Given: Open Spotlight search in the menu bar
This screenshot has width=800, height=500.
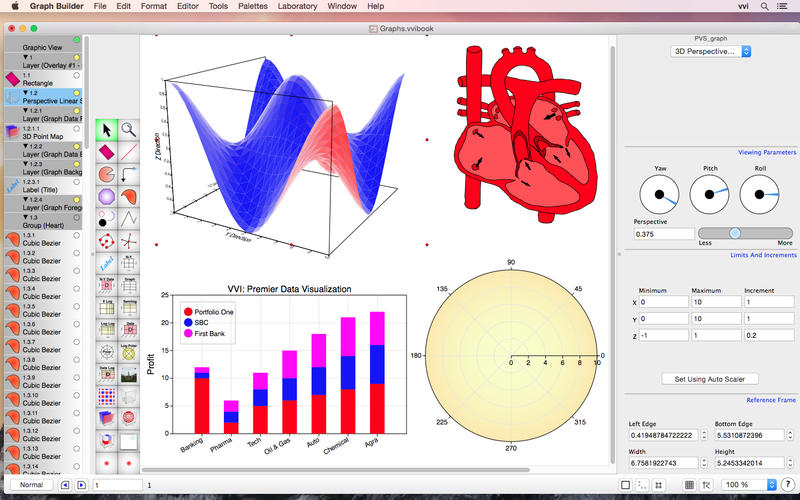Looking at the screenshot, I should pos(764,6).
